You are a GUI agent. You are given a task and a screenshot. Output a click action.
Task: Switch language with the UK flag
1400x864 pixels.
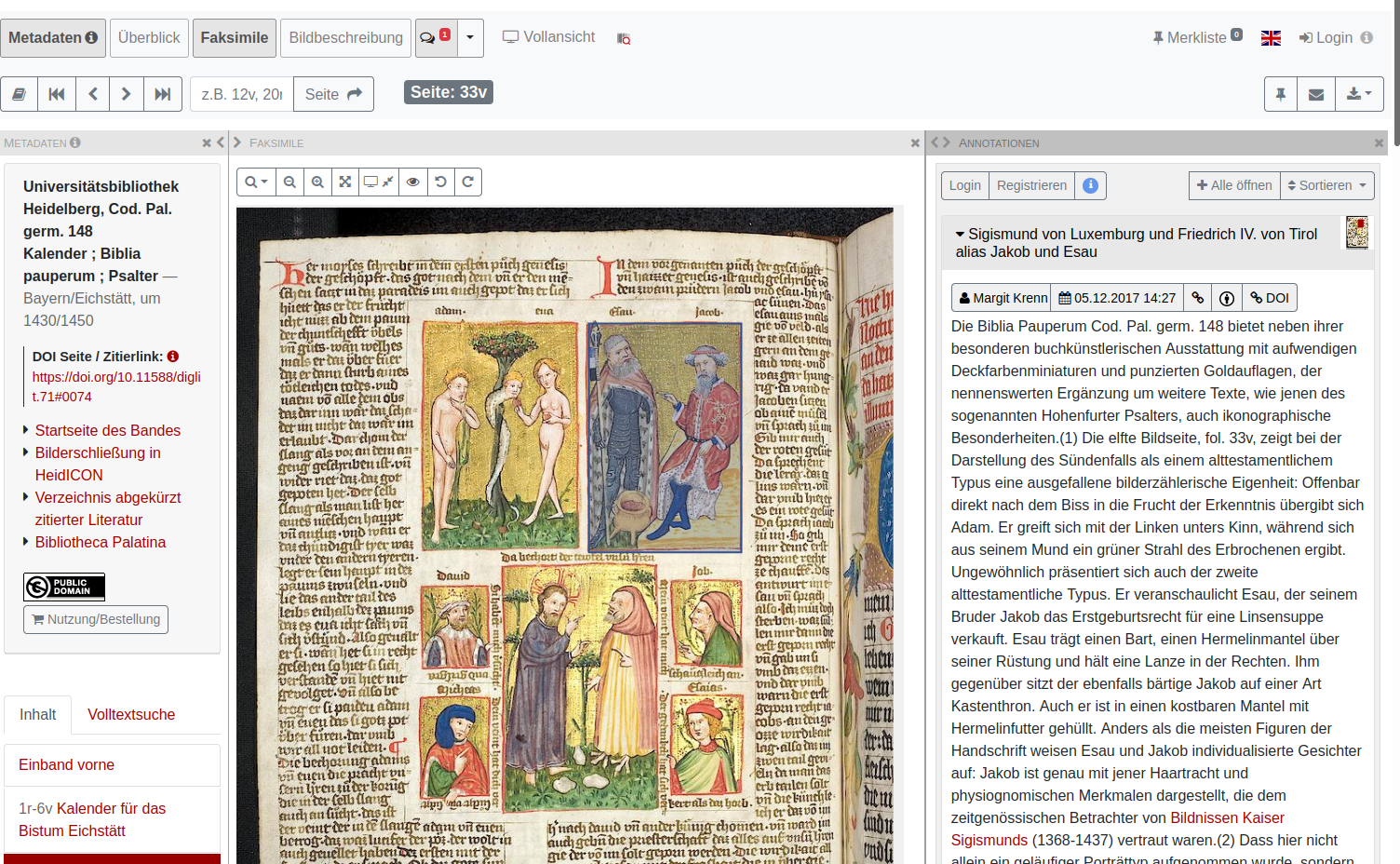tap(1271, 38)
